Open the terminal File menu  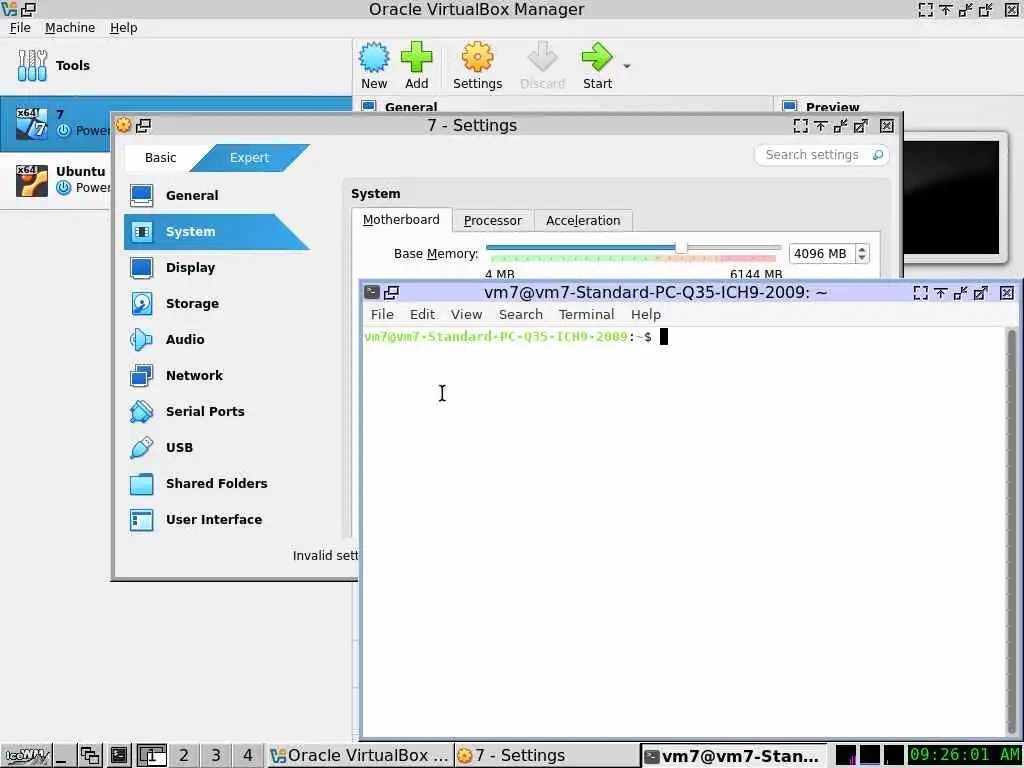point(382,314)
